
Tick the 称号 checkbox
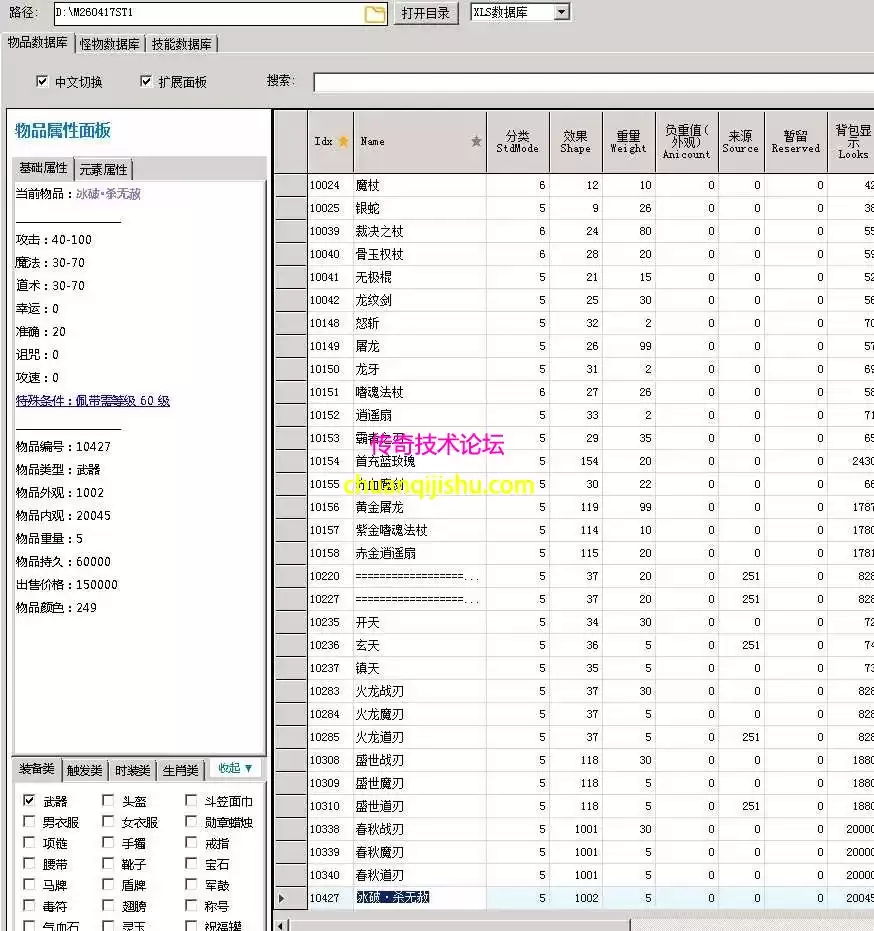point(191,905)
